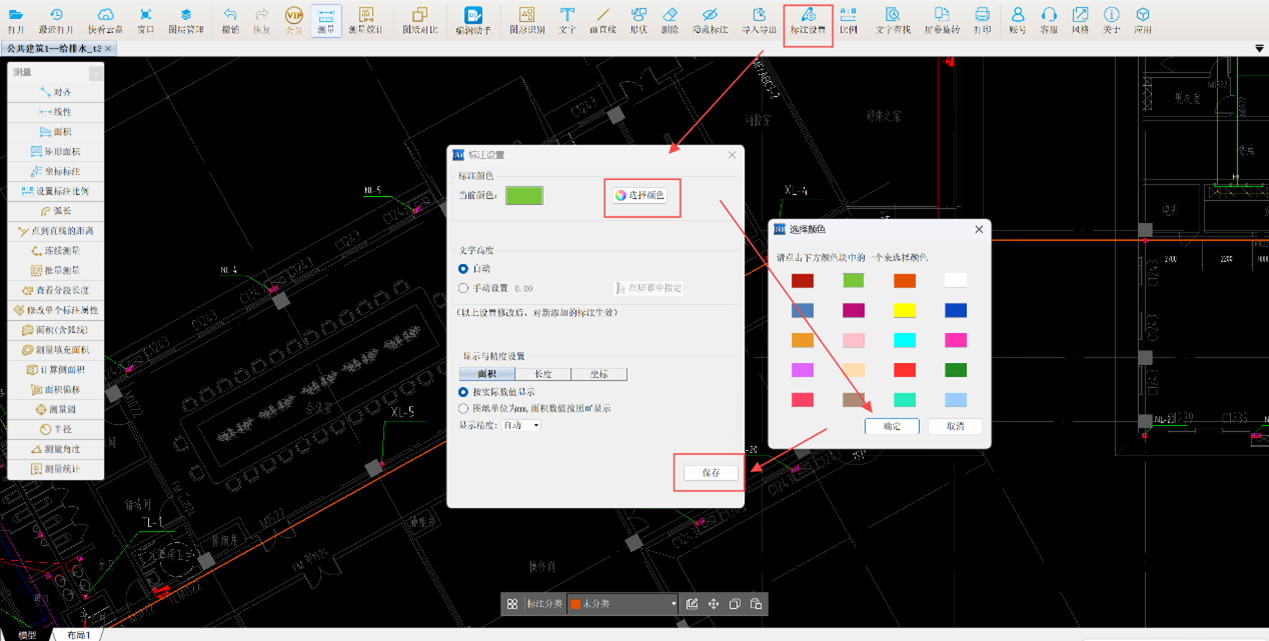Pick the yellow color swatch

pyautogui.click(x=904, y=311)
